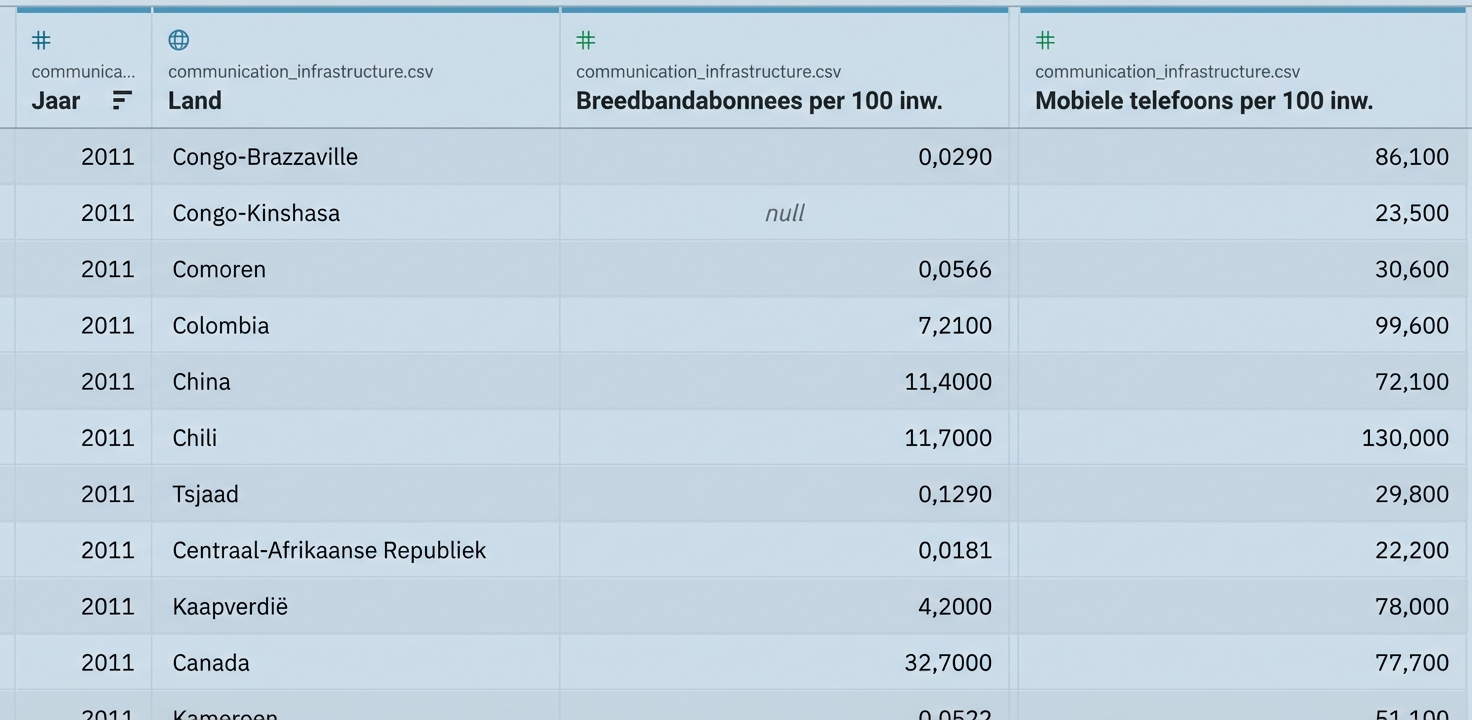Click the numeric type icon above Jaar
Viewport: 1472px width, 720px height.
coord(40,40)
